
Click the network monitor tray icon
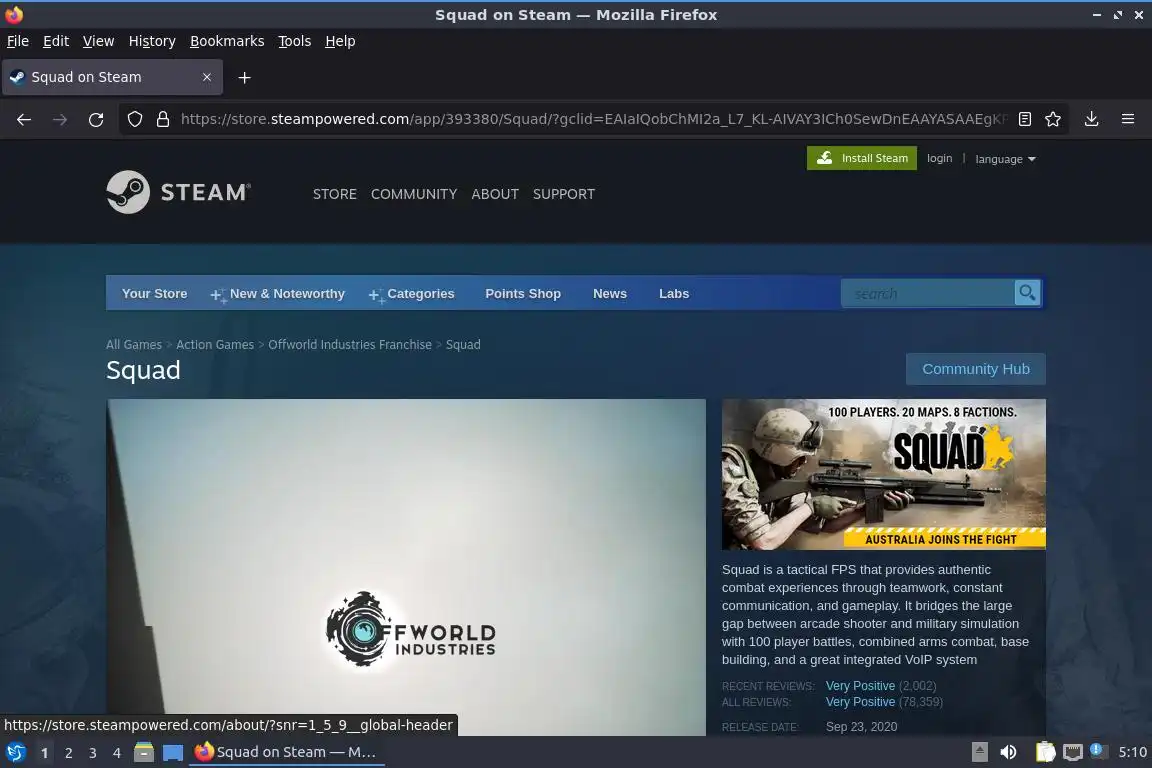pos(1073,752)
